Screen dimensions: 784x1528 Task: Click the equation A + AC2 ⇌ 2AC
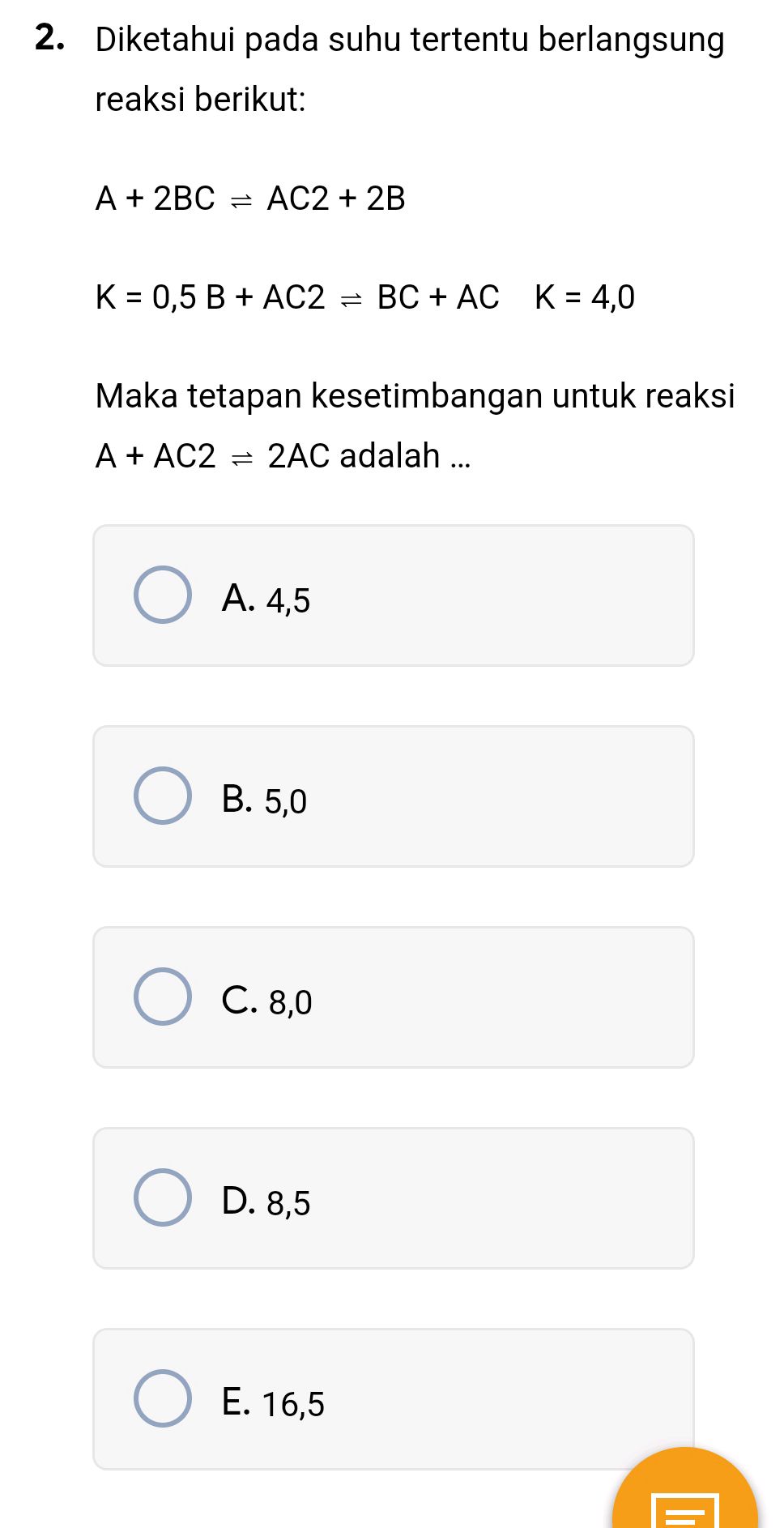pos(211,455)
